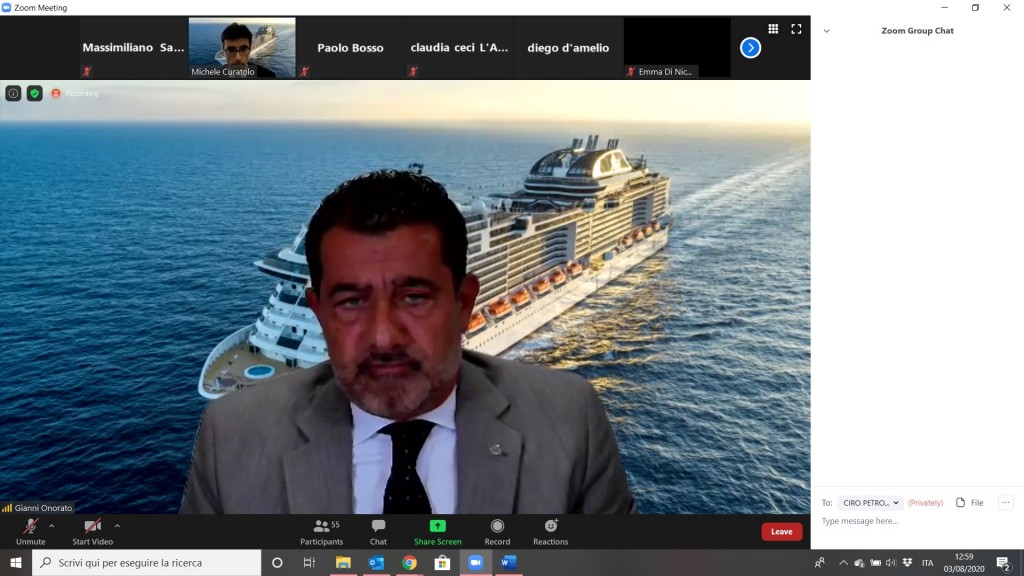Enter full screen mode
The image size is (1024, 576).
[796, 29]
